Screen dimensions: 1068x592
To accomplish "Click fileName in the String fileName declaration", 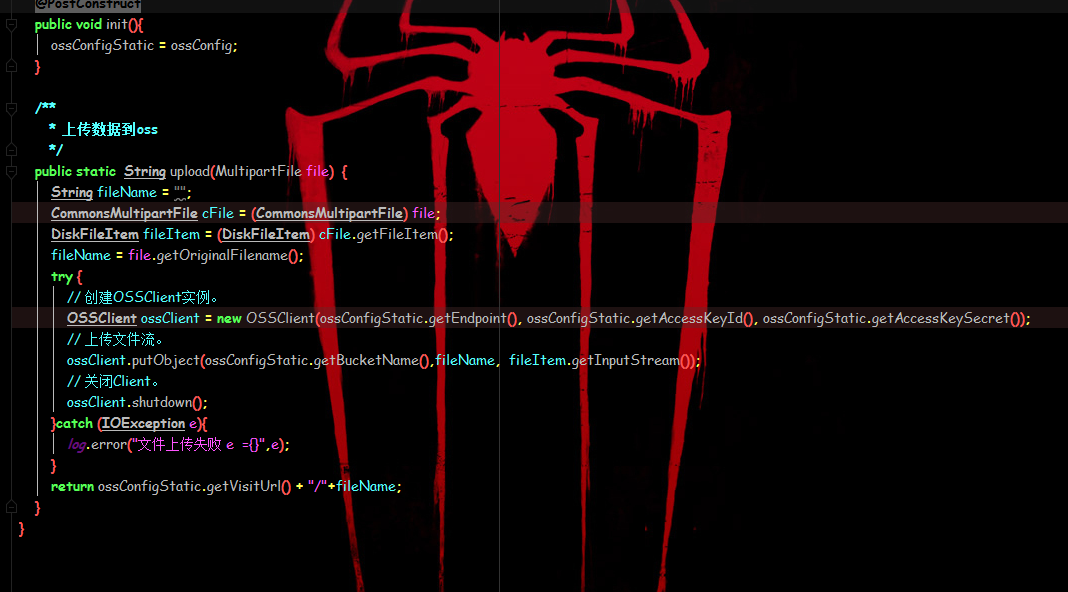I will click(127, 193).
